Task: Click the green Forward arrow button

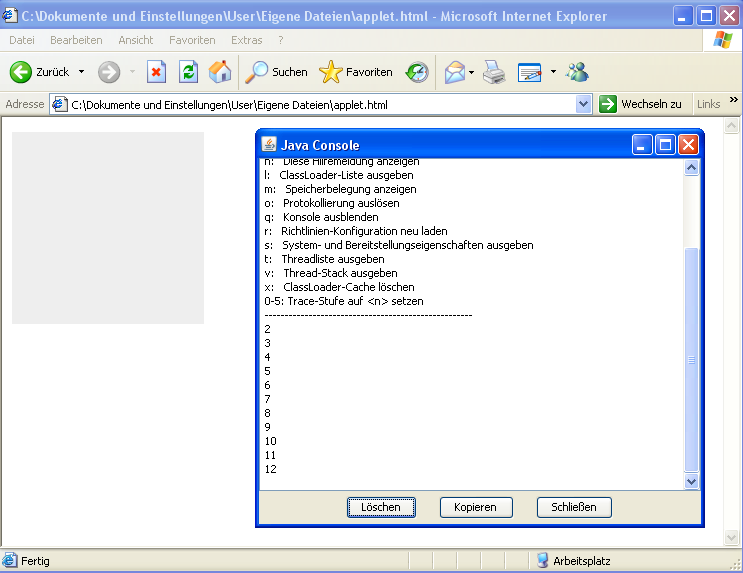Action: [x=108, y=72]
